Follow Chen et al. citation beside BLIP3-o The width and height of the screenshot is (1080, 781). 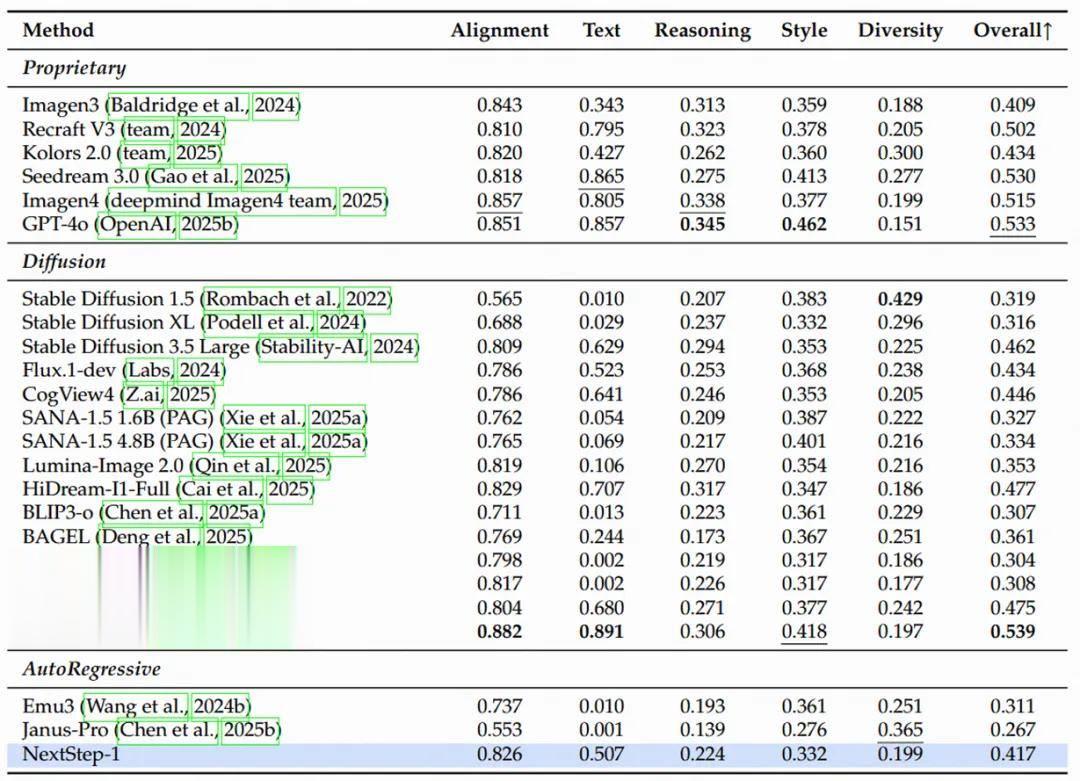152,513
